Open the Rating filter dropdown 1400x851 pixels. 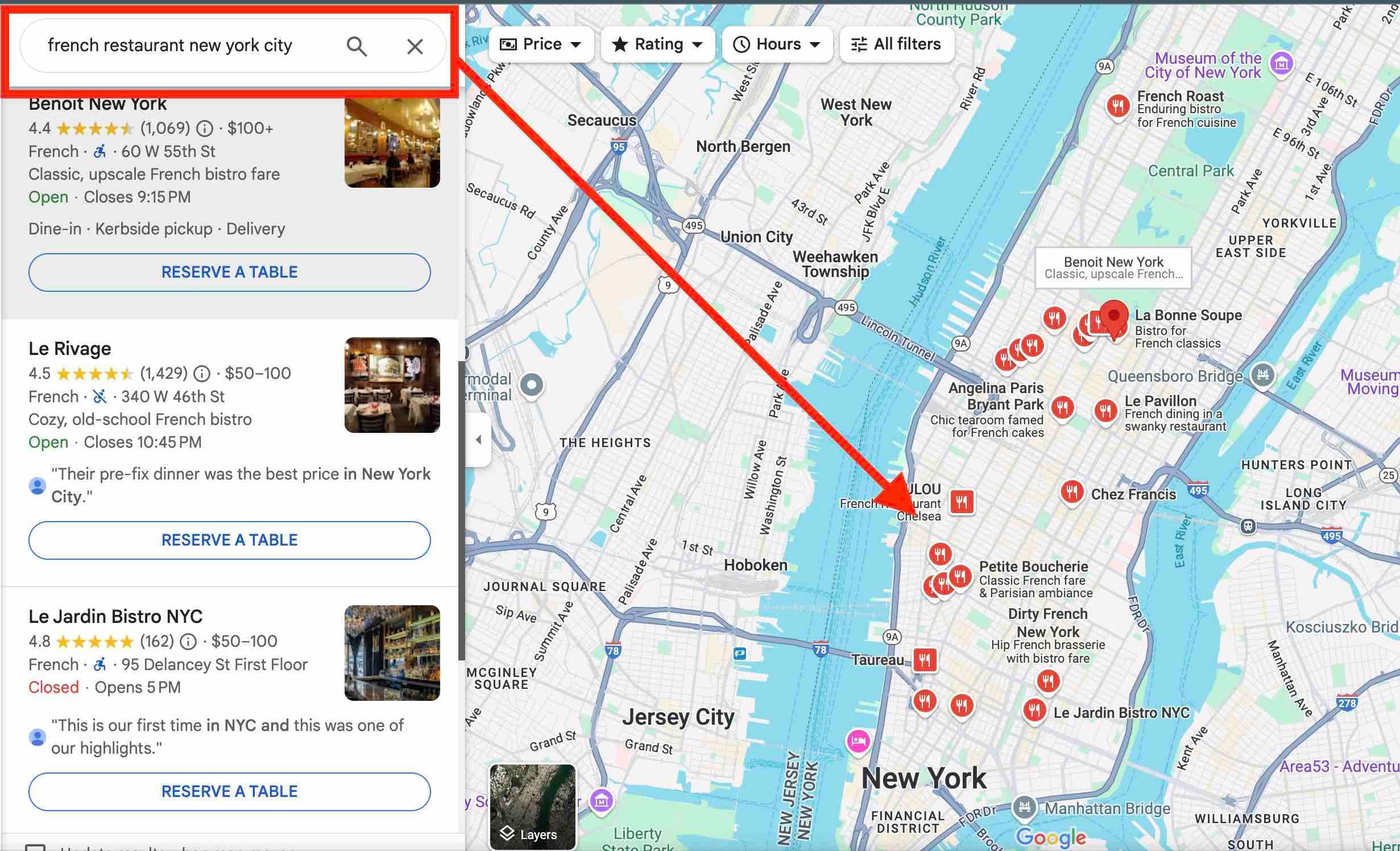point(658,44)
